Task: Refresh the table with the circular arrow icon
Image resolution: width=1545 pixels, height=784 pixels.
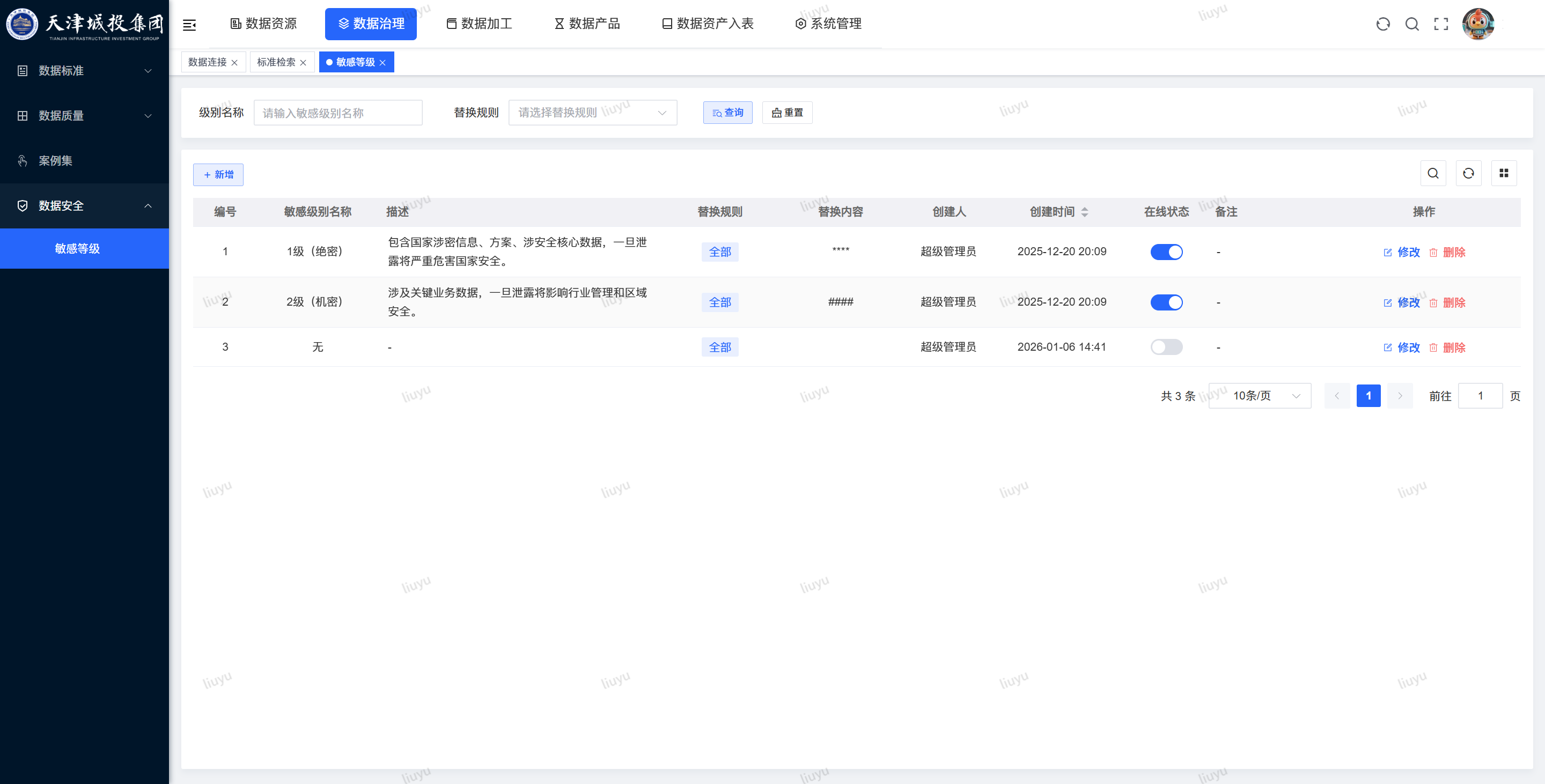Action: 1469,173
